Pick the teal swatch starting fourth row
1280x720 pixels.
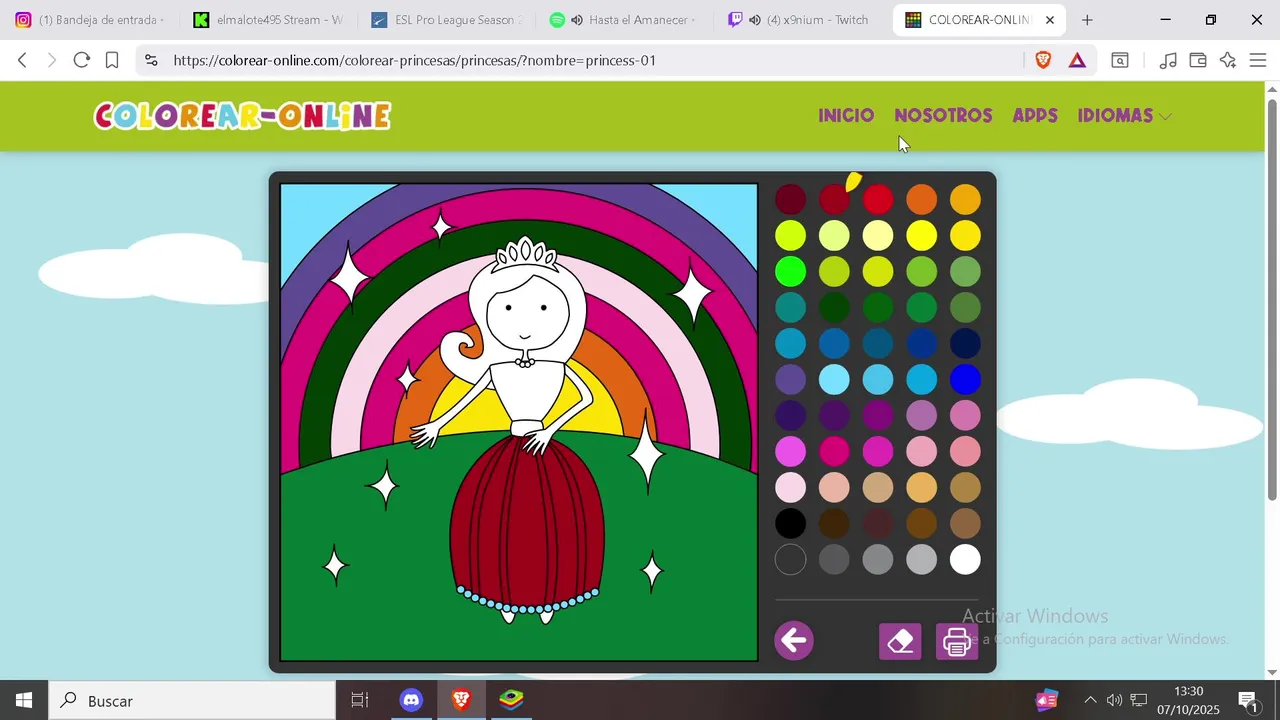tap(790, 307)
